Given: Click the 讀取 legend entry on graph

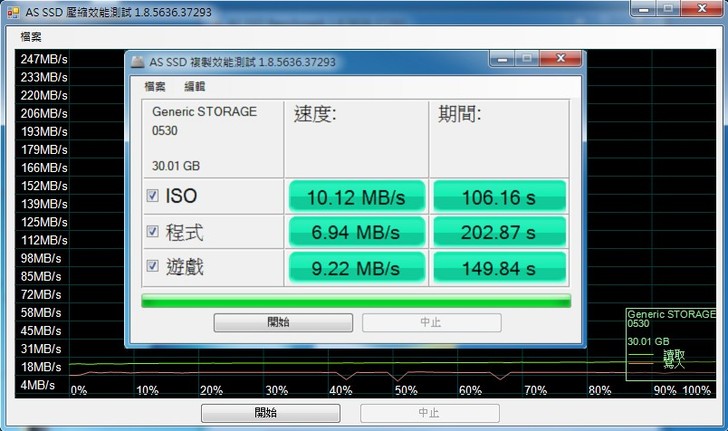Looking at the screenshot, I should point(674,355).
